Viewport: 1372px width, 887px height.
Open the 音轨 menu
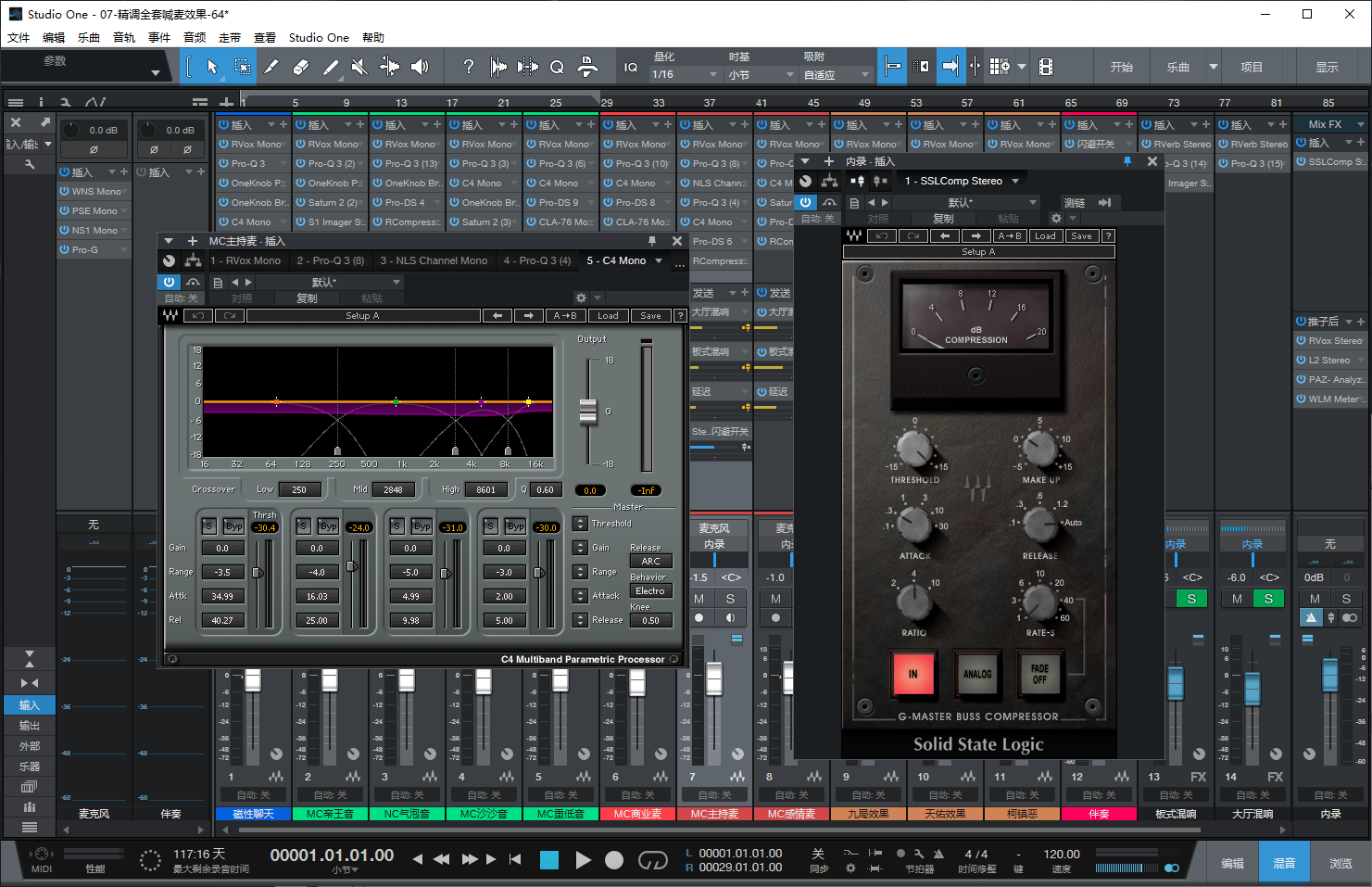tap(124, 38)
